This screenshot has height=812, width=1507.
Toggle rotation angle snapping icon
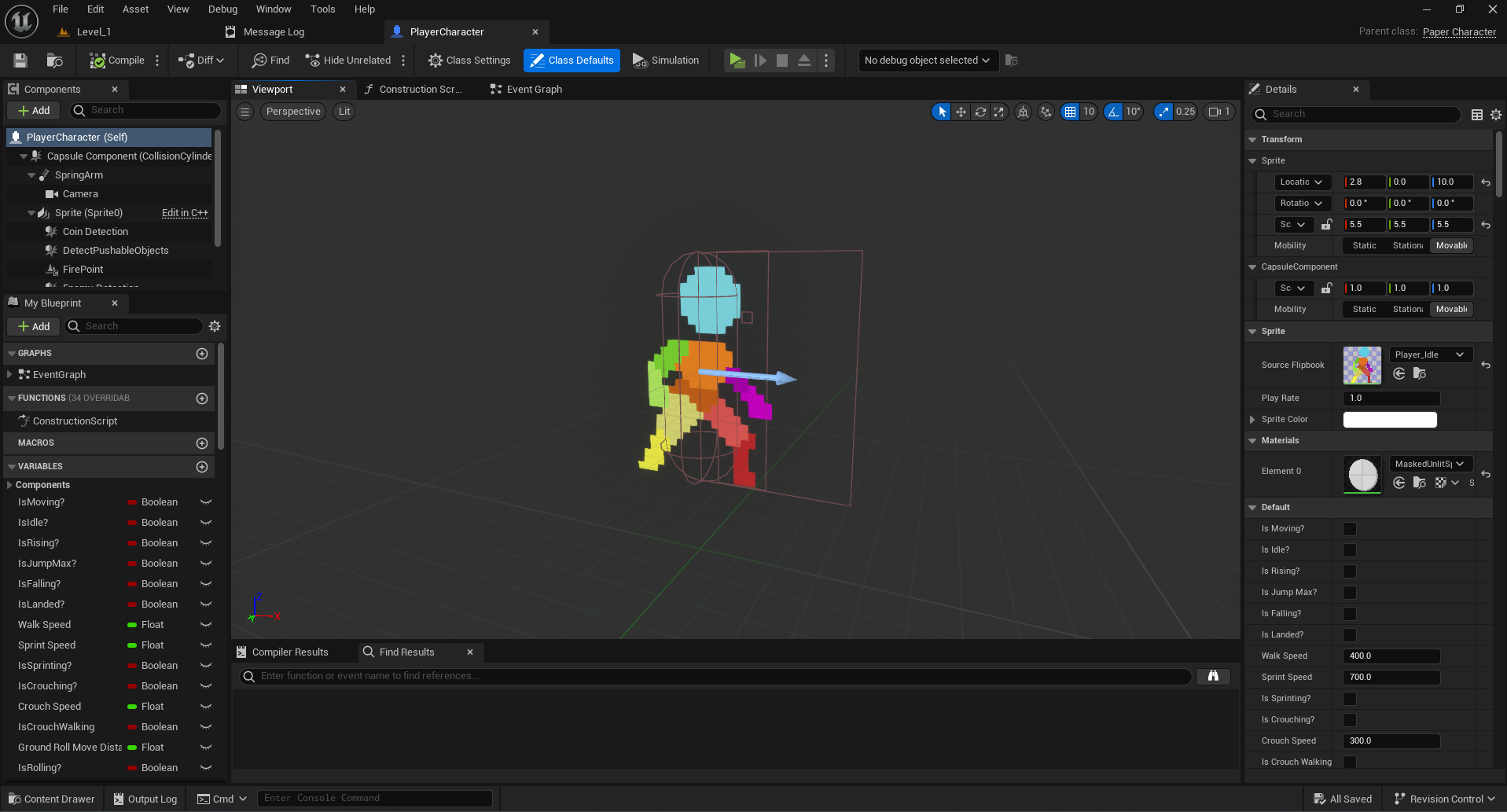coord(1113,112)
